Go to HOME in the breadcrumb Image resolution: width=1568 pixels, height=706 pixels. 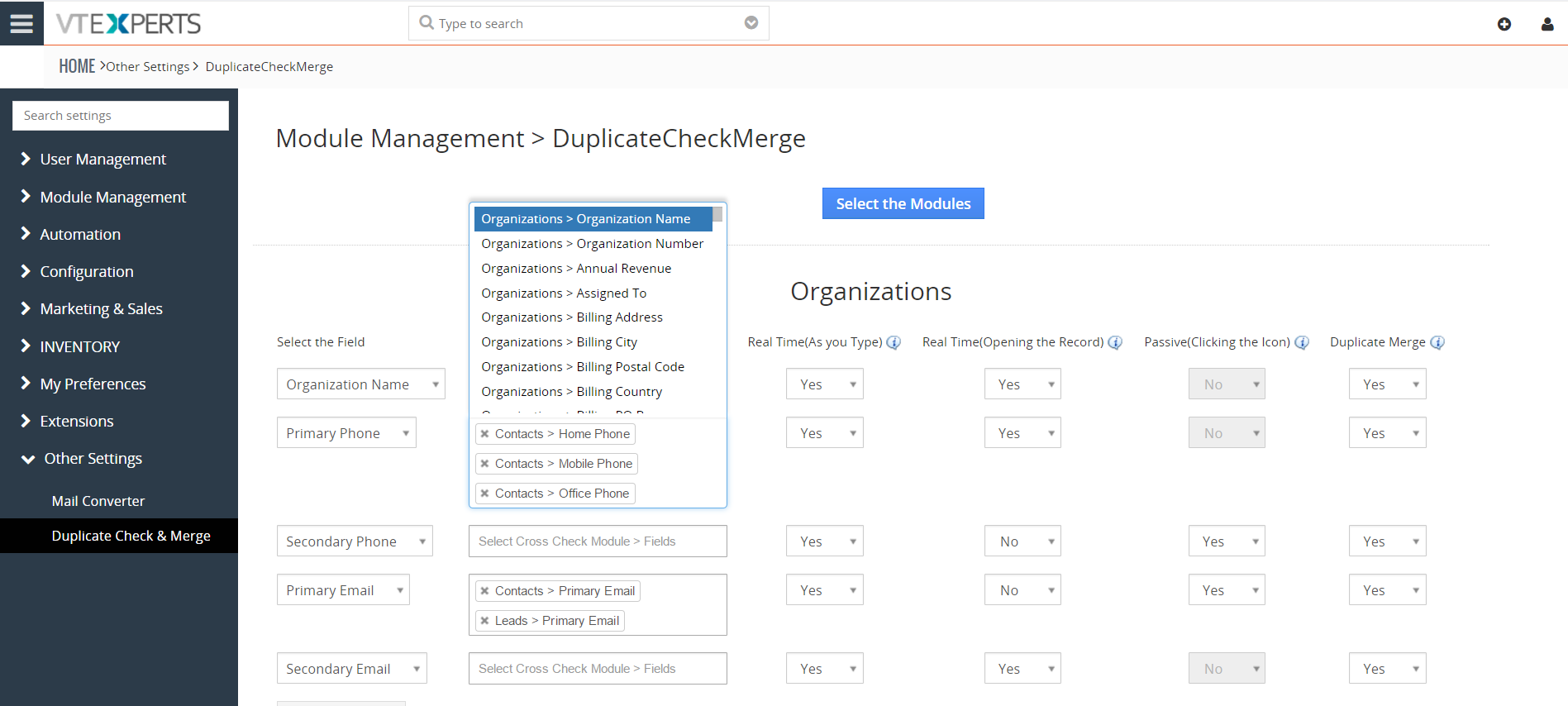pos(77,66)
